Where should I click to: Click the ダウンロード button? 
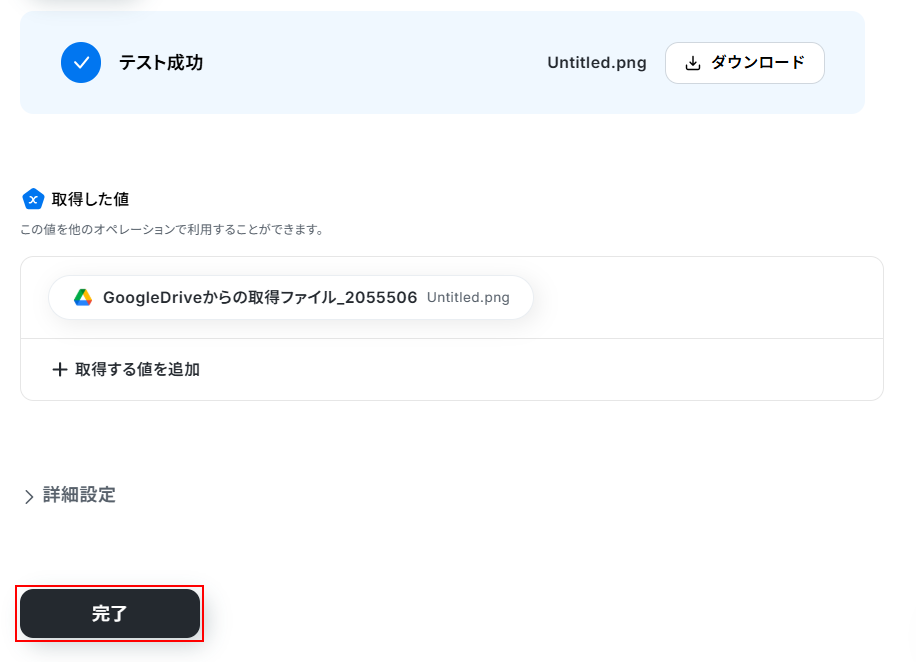tap(745, 63)
